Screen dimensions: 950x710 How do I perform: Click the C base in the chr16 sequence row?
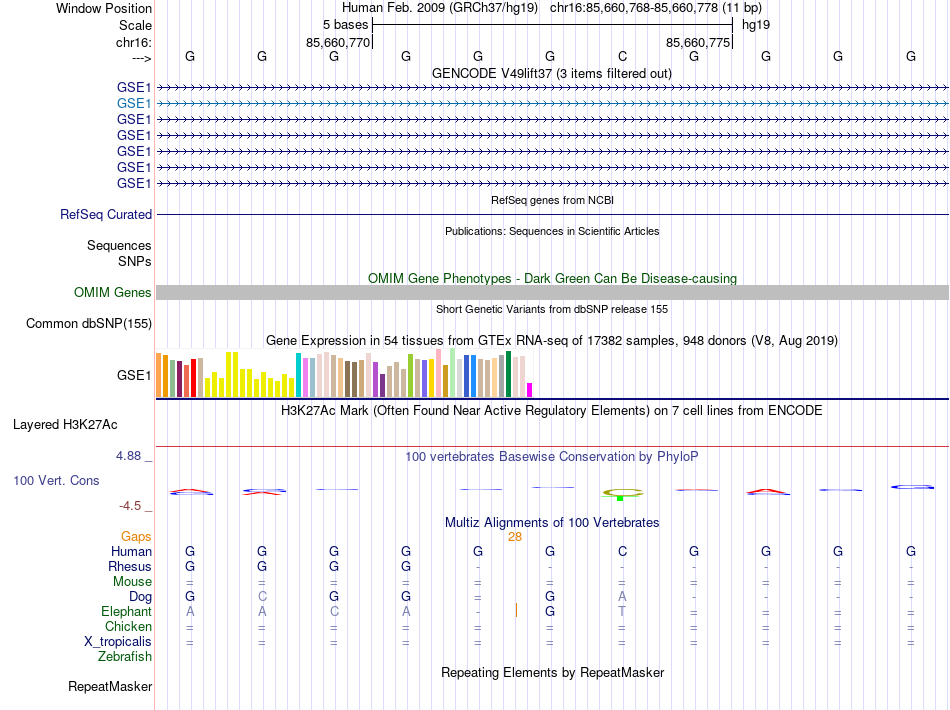tap(622, 56)
